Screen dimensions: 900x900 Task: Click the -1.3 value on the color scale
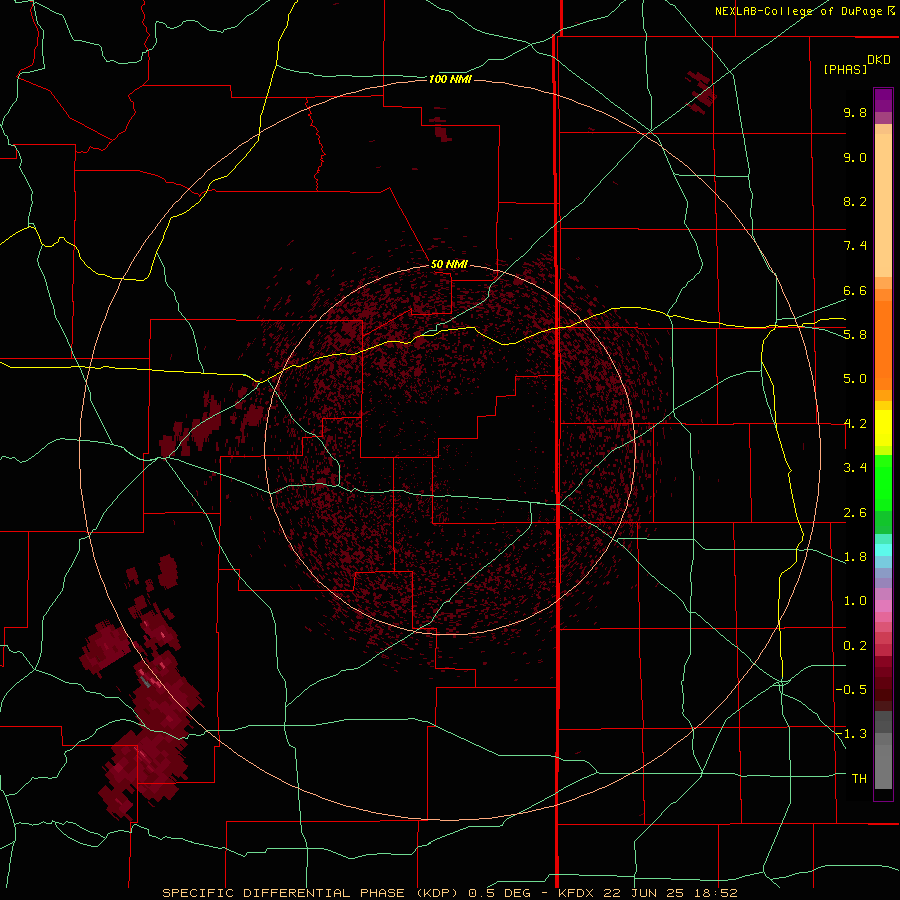point(851,734)
